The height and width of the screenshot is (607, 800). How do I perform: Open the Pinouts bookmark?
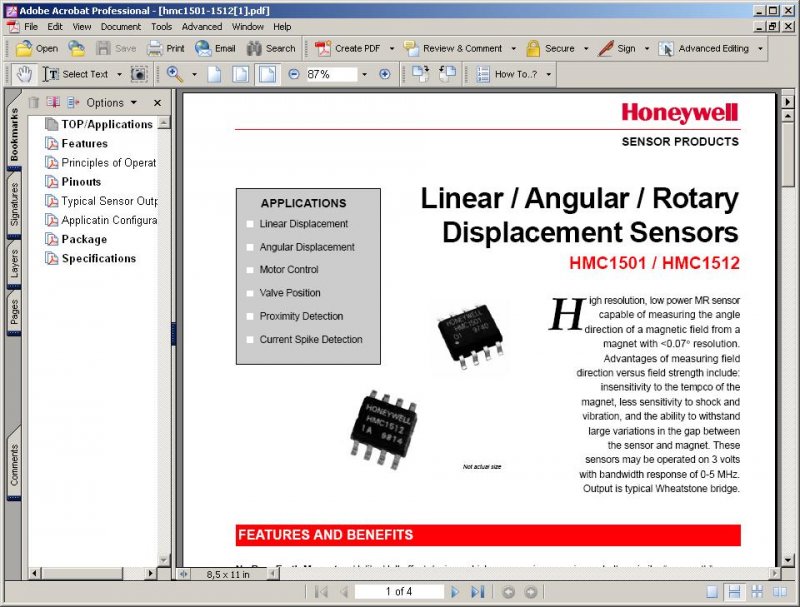pyautogui.click(x=81, y=182)
